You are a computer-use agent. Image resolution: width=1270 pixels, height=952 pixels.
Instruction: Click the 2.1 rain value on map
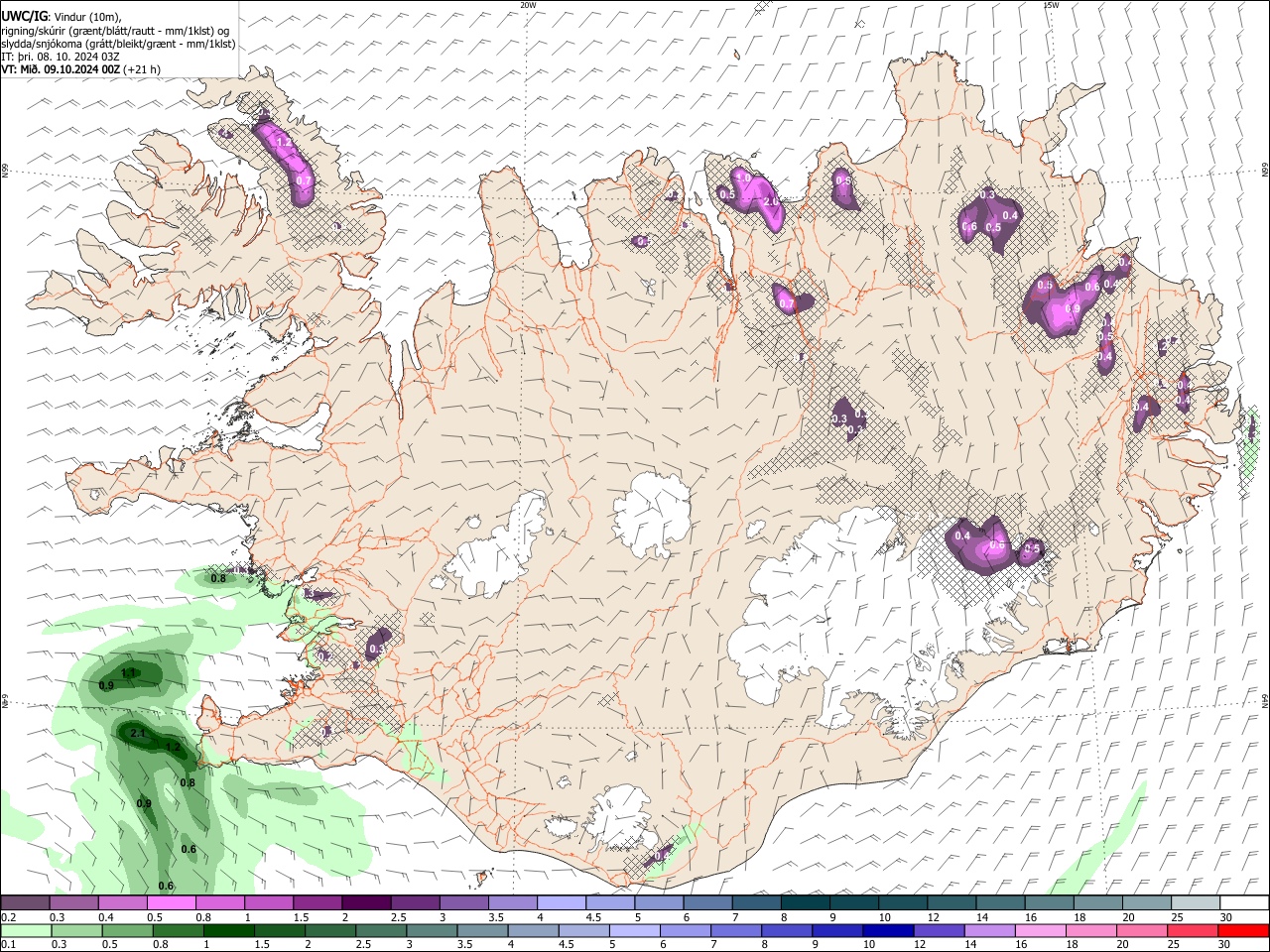coord(138,734)
